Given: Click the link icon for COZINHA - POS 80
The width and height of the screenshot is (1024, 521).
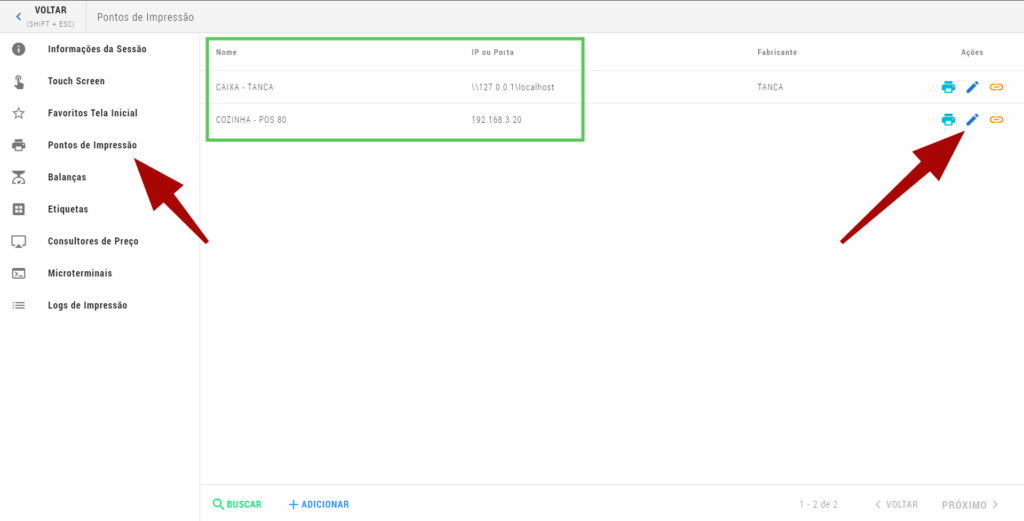Looking at the screenshot, I should click(996, 120).
